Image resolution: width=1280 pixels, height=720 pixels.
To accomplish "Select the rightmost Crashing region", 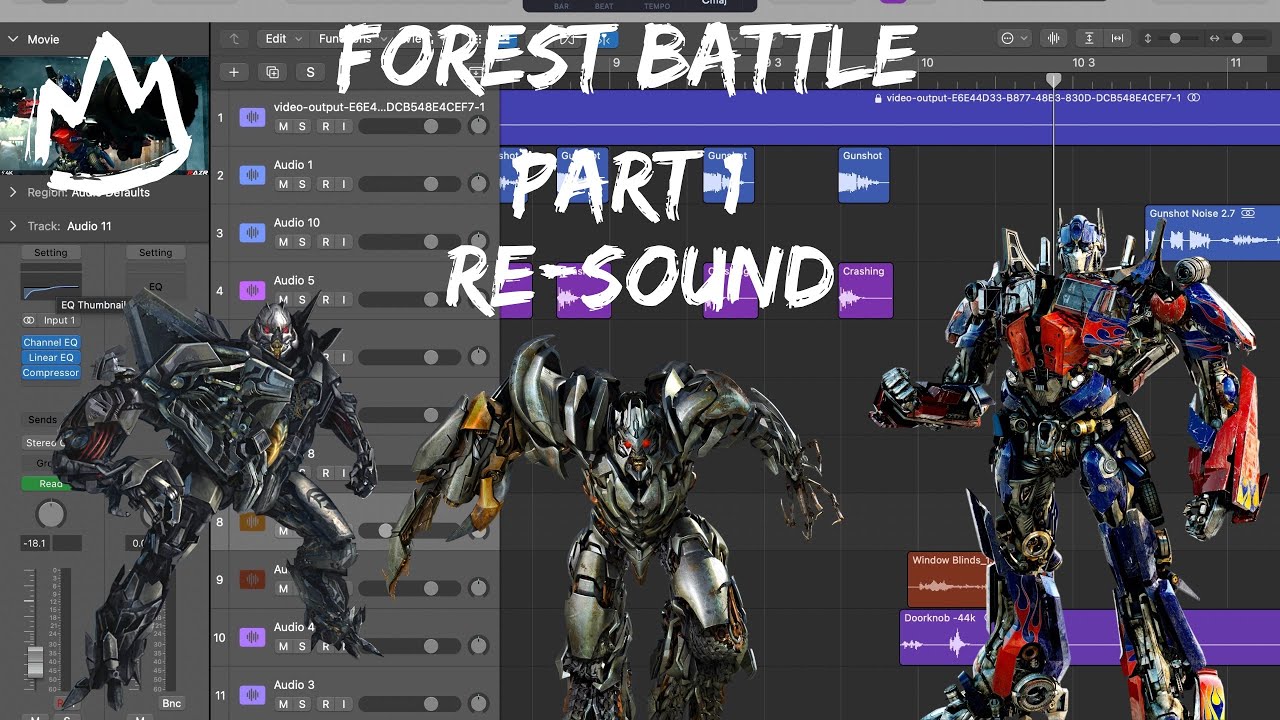I will point(865,290).
